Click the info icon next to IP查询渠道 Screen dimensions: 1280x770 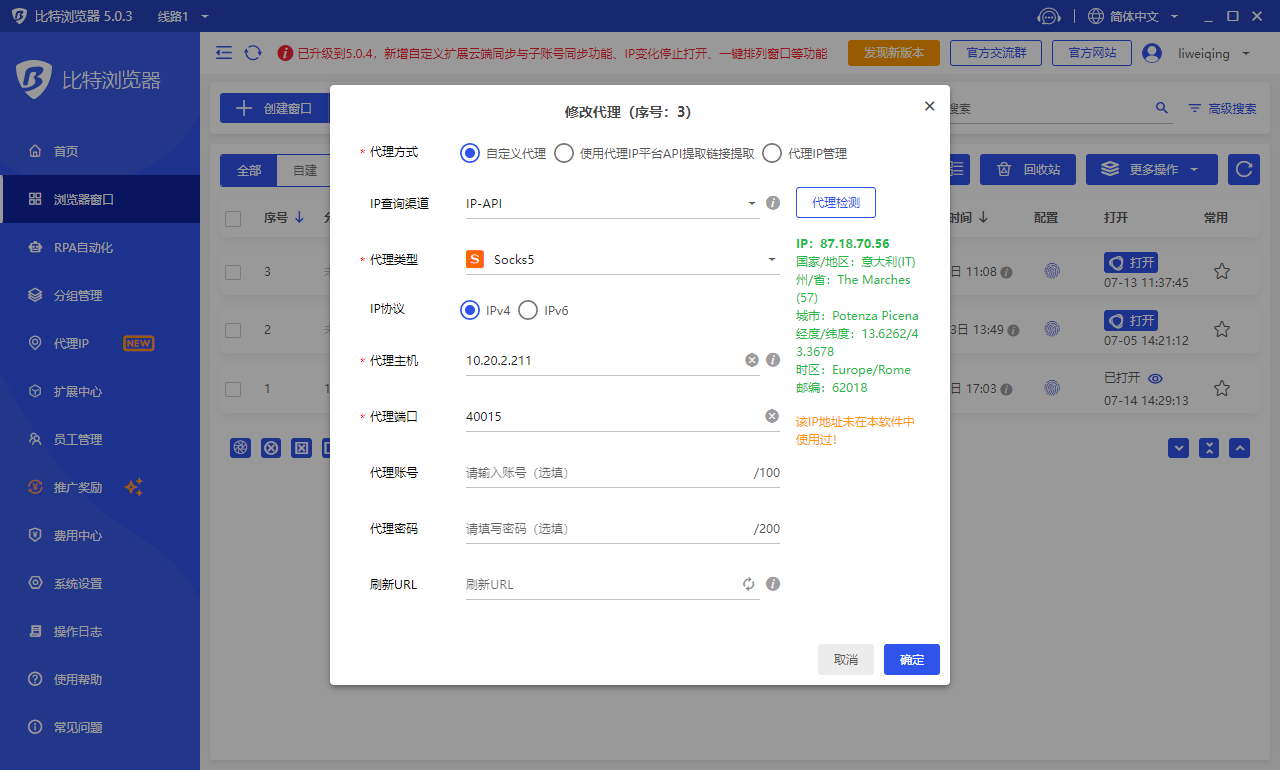772,202
